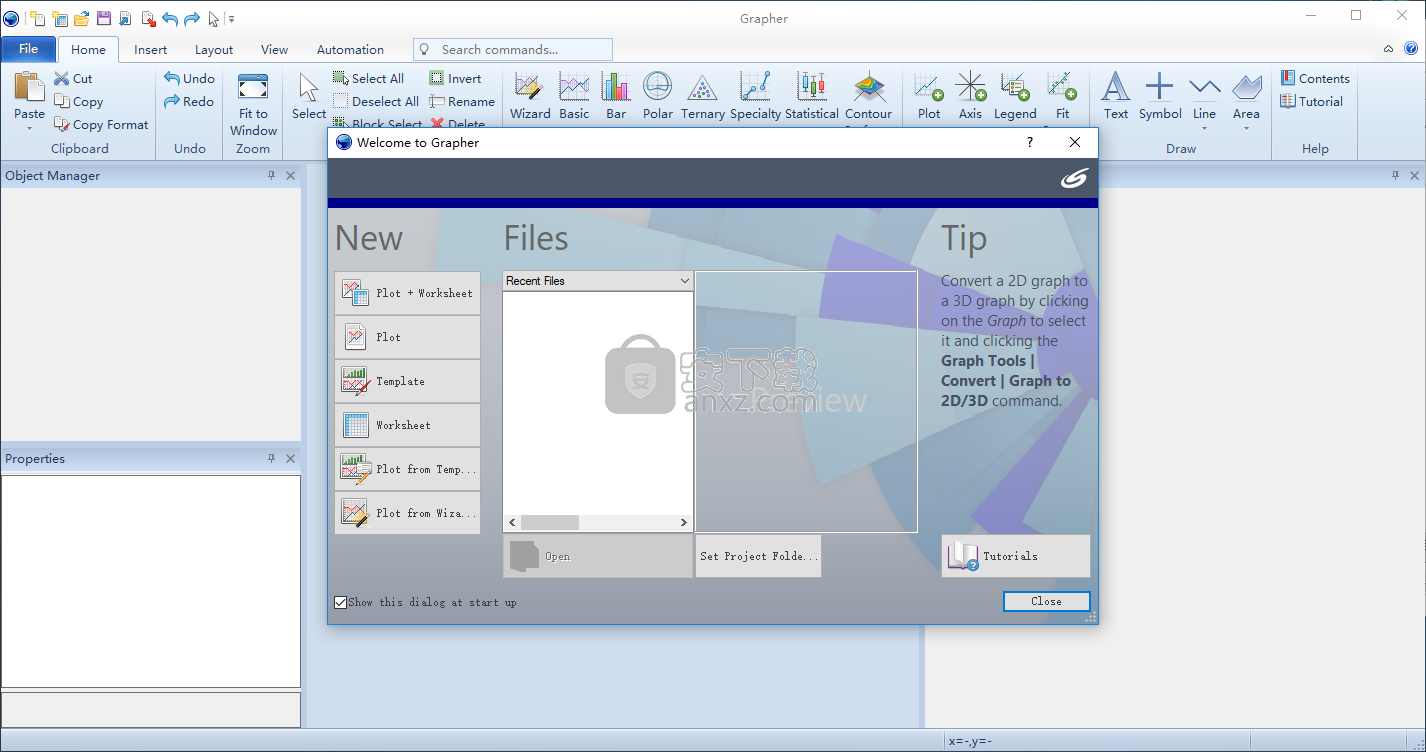Open the Specialty plot icon
Viewport: 1426px width, 752px height.
pyautogui.click(x=755, y=87)
